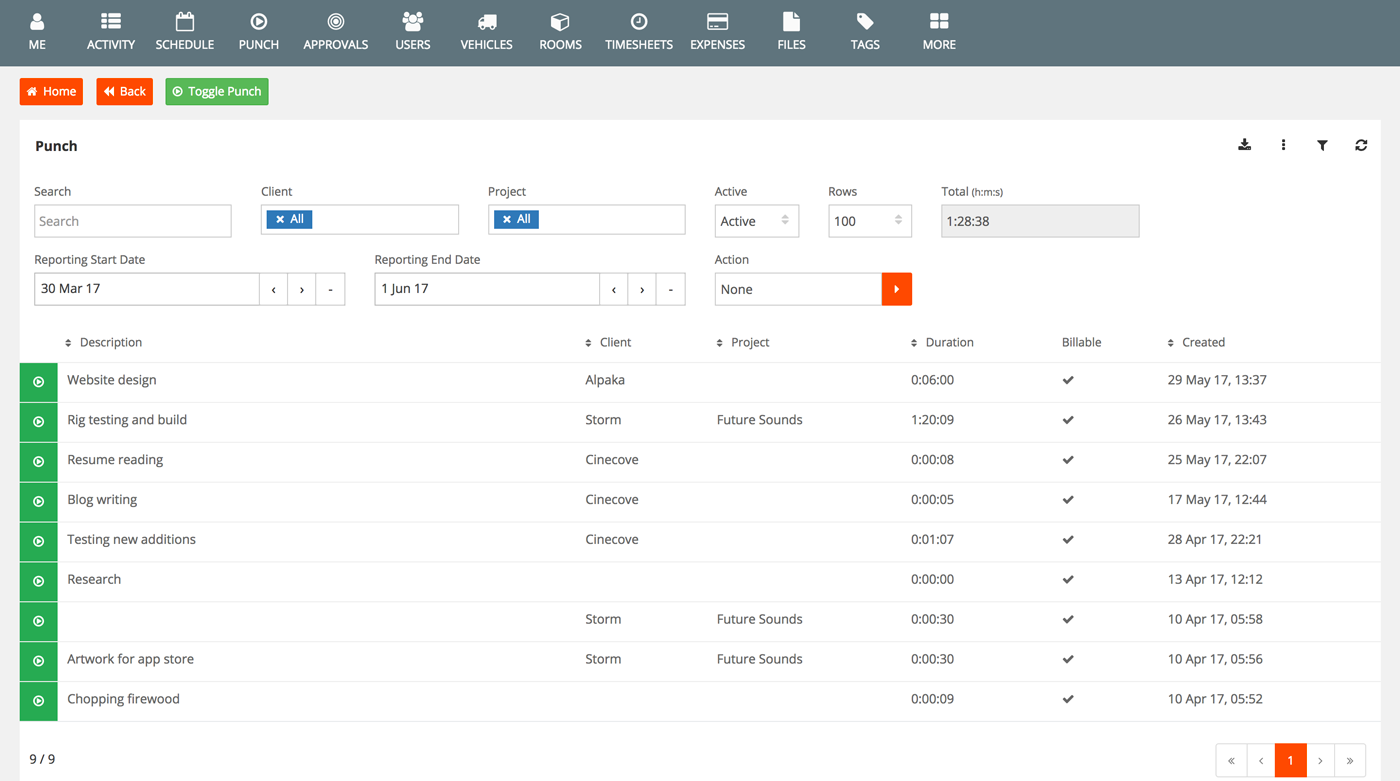Open Approvals in top menu
This screenshot has height=781, width=1400.
click(335, 32)
